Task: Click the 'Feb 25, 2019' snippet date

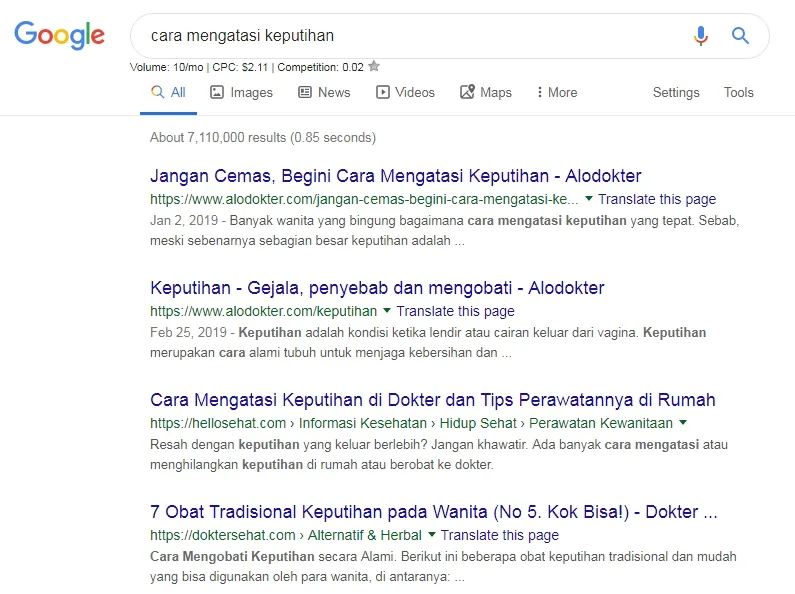Action: pos(188,332)
